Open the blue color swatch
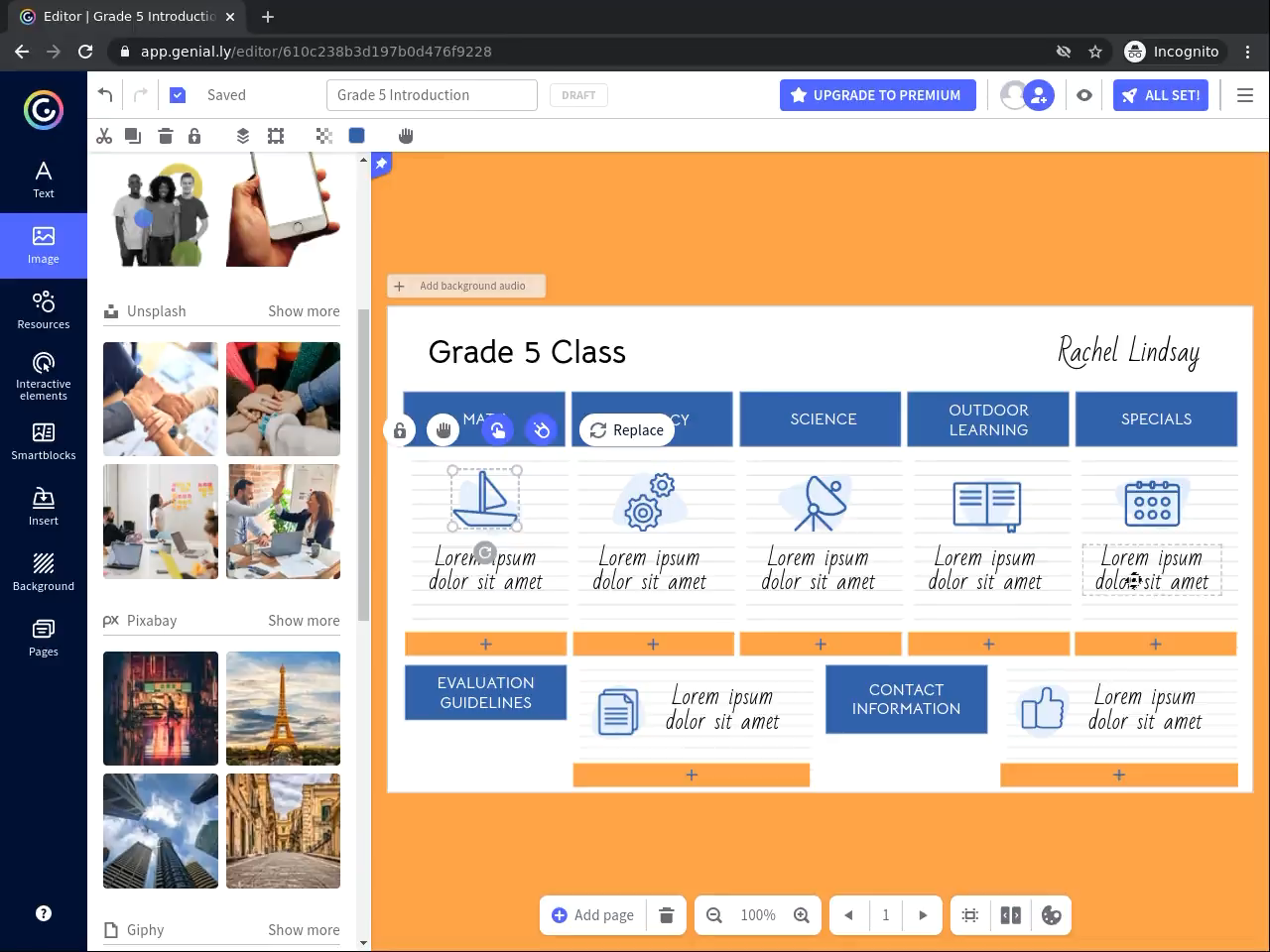This screenshot has height=952, width=1270. click(x=356, y=136)
